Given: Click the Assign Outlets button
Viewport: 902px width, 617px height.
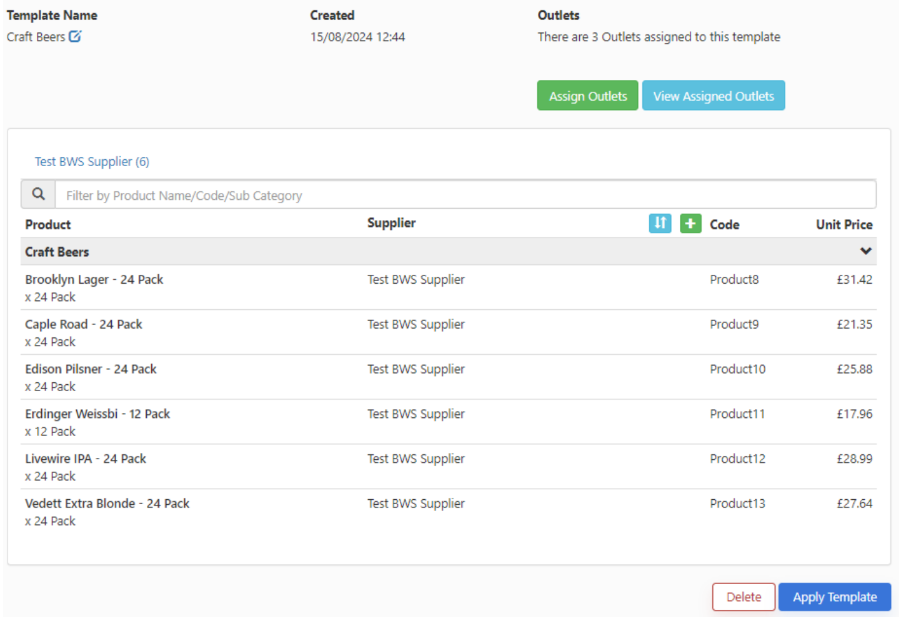Looking at the screenshot, I should 587,96.
